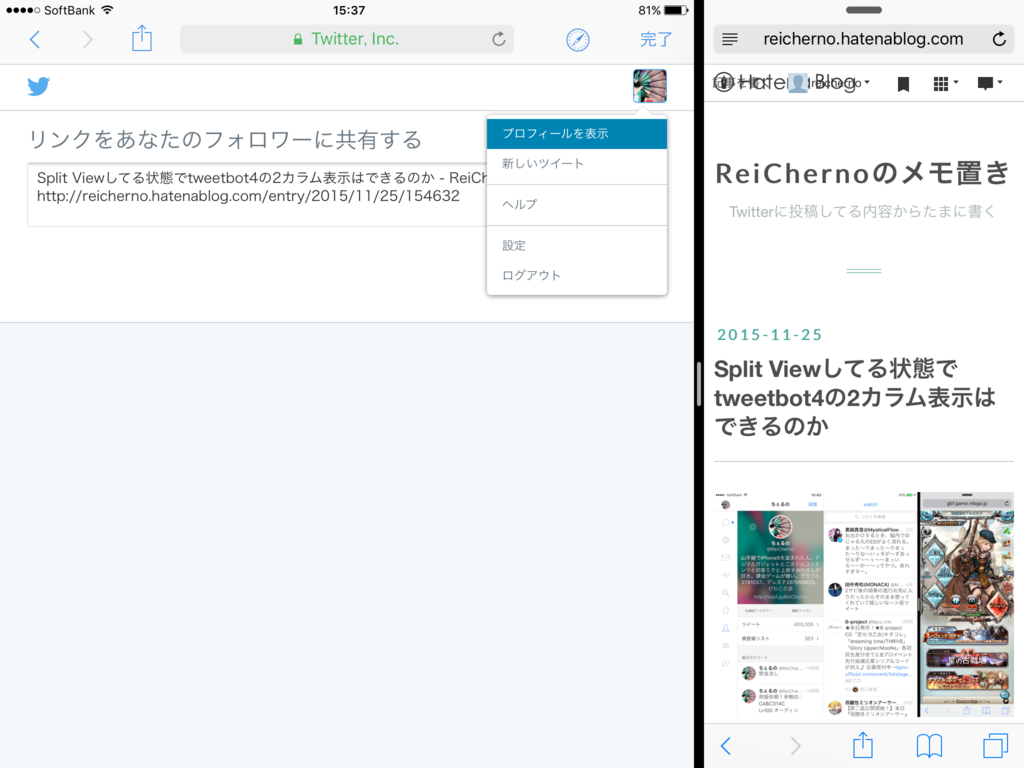Tap 完了 to finish sharing

click(655, 37)
